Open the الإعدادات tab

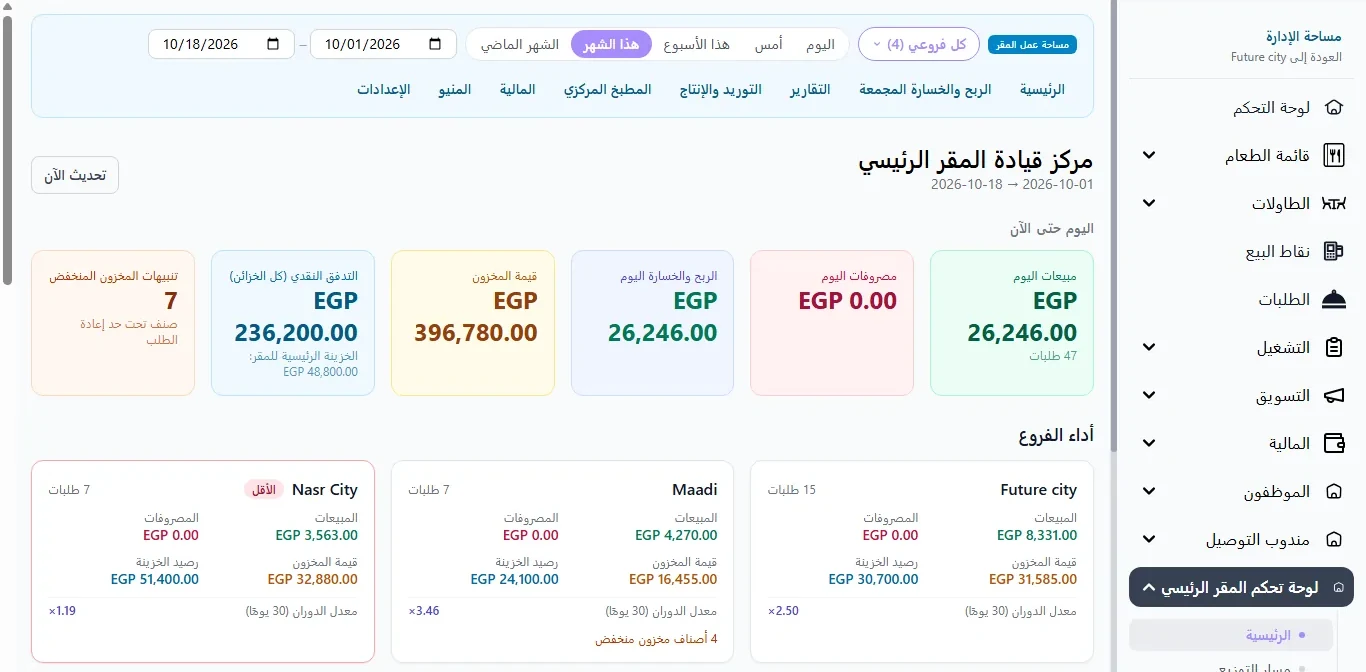tap(383, 89)
